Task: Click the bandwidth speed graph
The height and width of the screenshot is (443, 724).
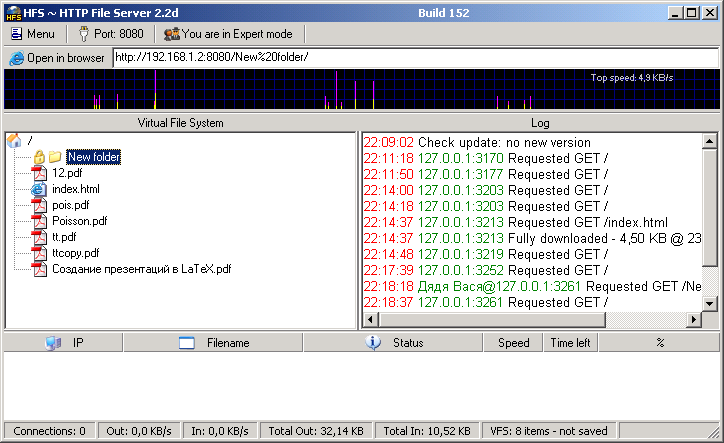Action: pyautogui.click(x=362, y=90)
